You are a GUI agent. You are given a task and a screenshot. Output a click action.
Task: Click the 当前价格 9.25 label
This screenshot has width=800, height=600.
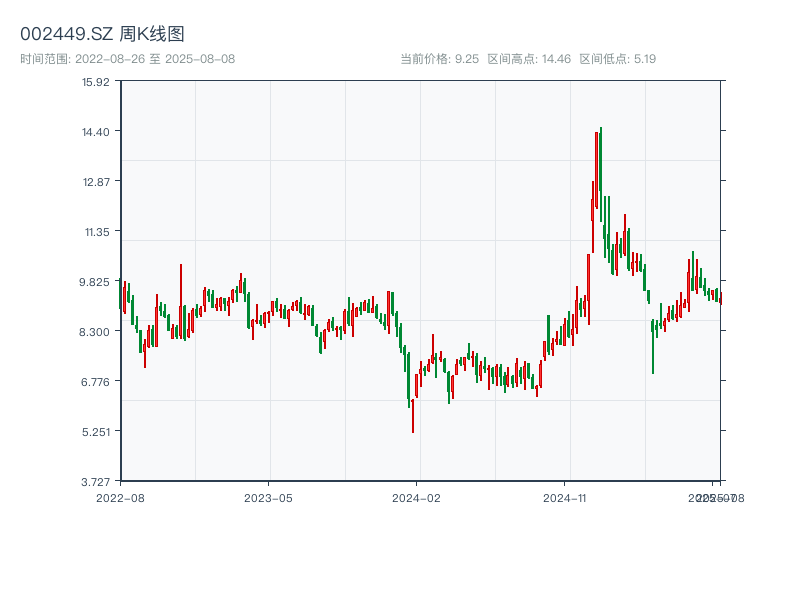pyautogui.click(x=439, y=59)
